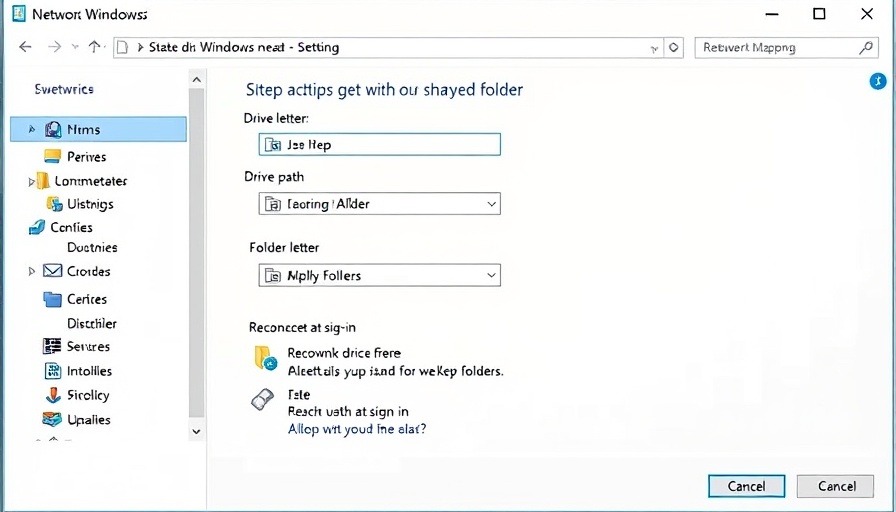Click the blue help icon at top right
Image resolution: width=896 pixels, height=512 pixels.
(x=878, y=81)
